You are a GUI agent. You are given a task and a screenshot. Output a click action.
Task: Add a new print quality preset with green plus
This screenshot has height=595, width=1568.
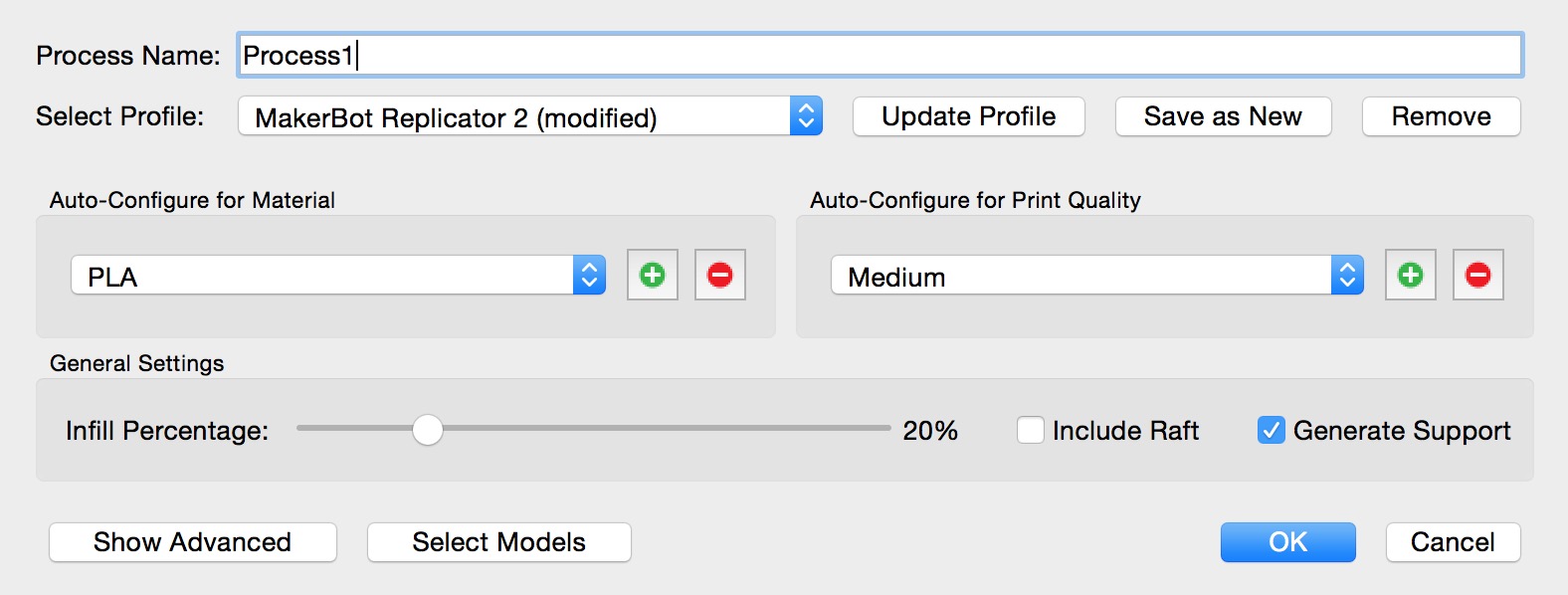coord(1410,276)
